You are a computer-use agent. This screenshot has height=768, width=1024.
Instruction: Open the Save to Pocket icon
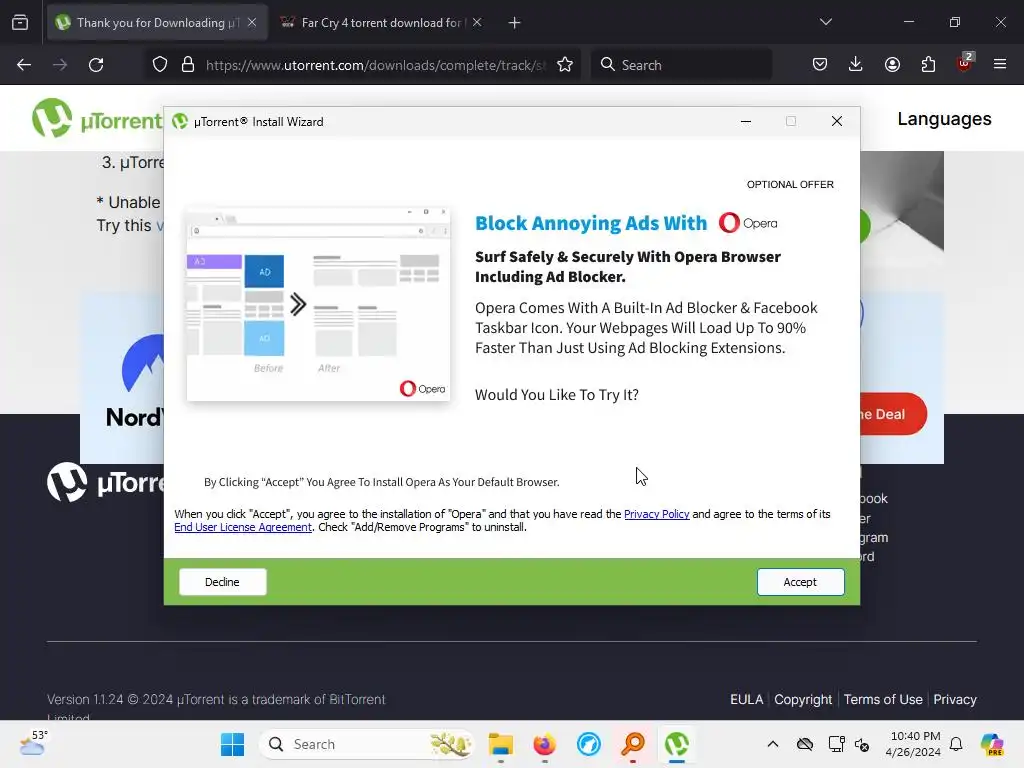click(820, 64)
